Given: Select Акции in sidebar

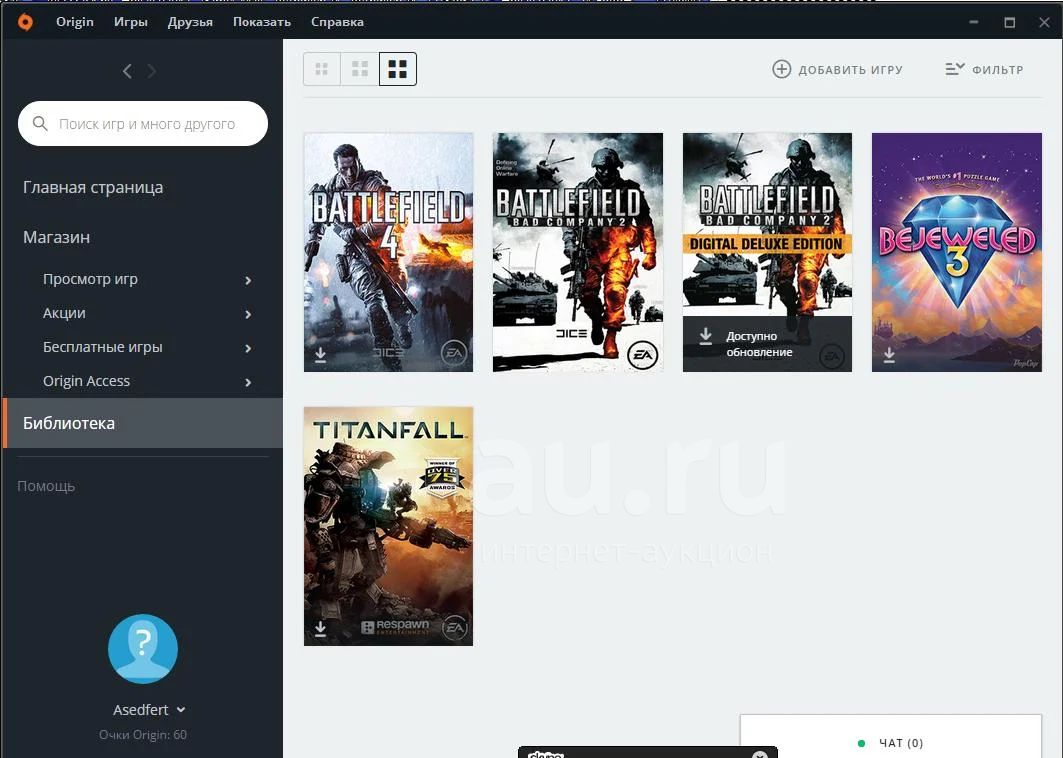Looking at the screenshot, I should tap(64, 313).
